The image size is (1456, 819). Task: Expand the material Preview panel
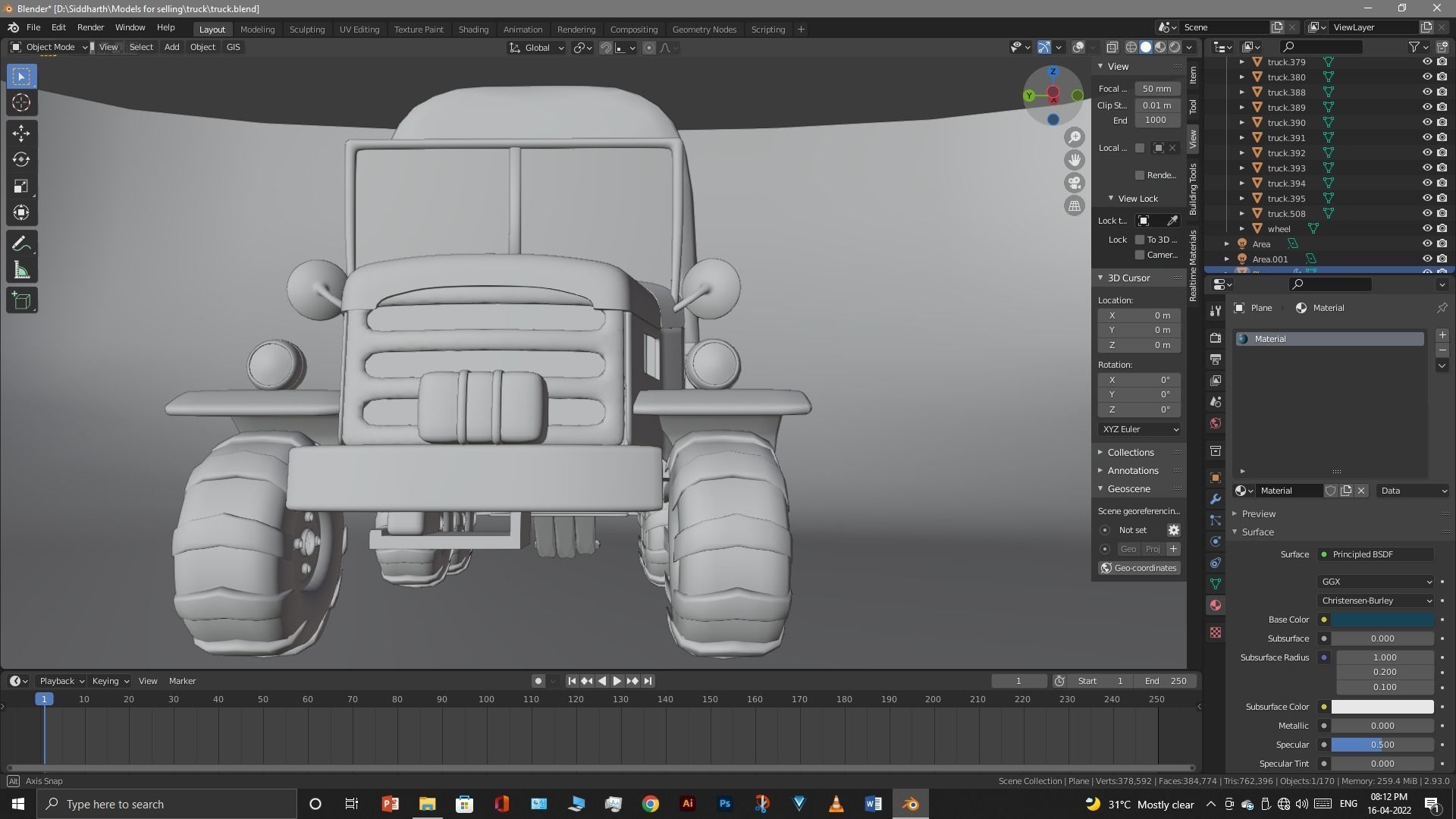(1258, 514)
